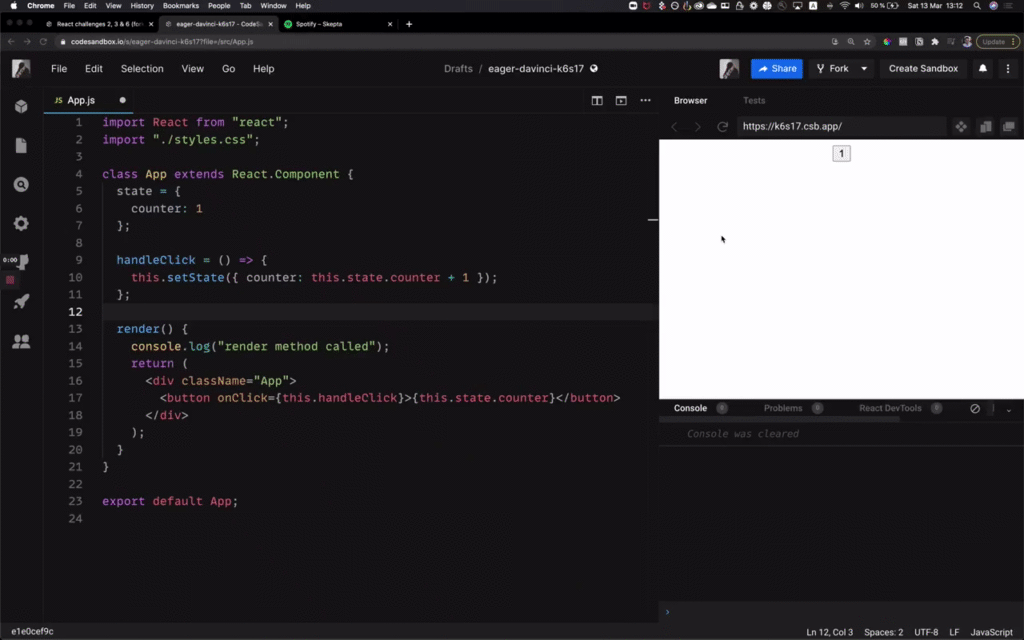Screen dimensions: 1024x640
Task: Open the Fork button dropdown arrow
Action: [862, 68]
